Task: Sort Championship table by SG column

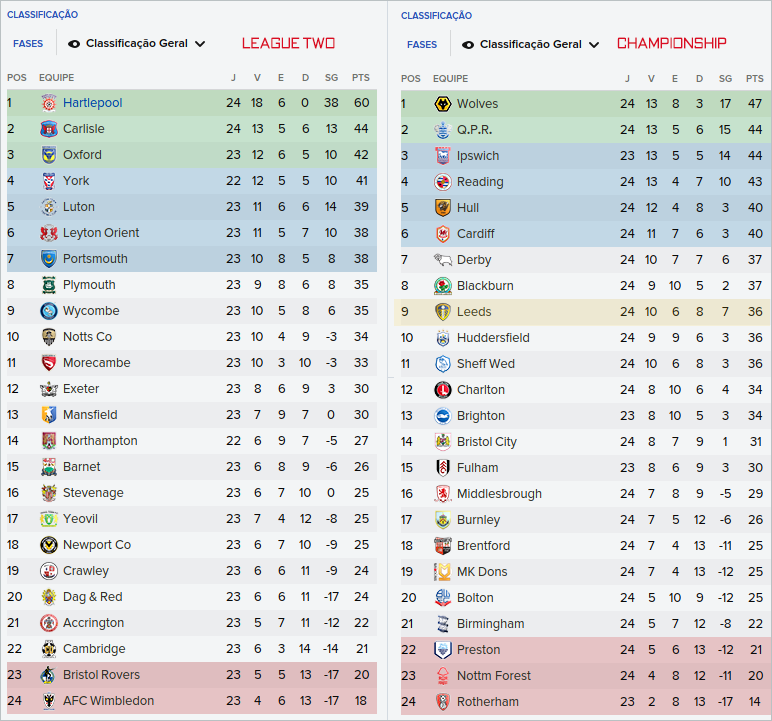Action: (x=725, y=78)
